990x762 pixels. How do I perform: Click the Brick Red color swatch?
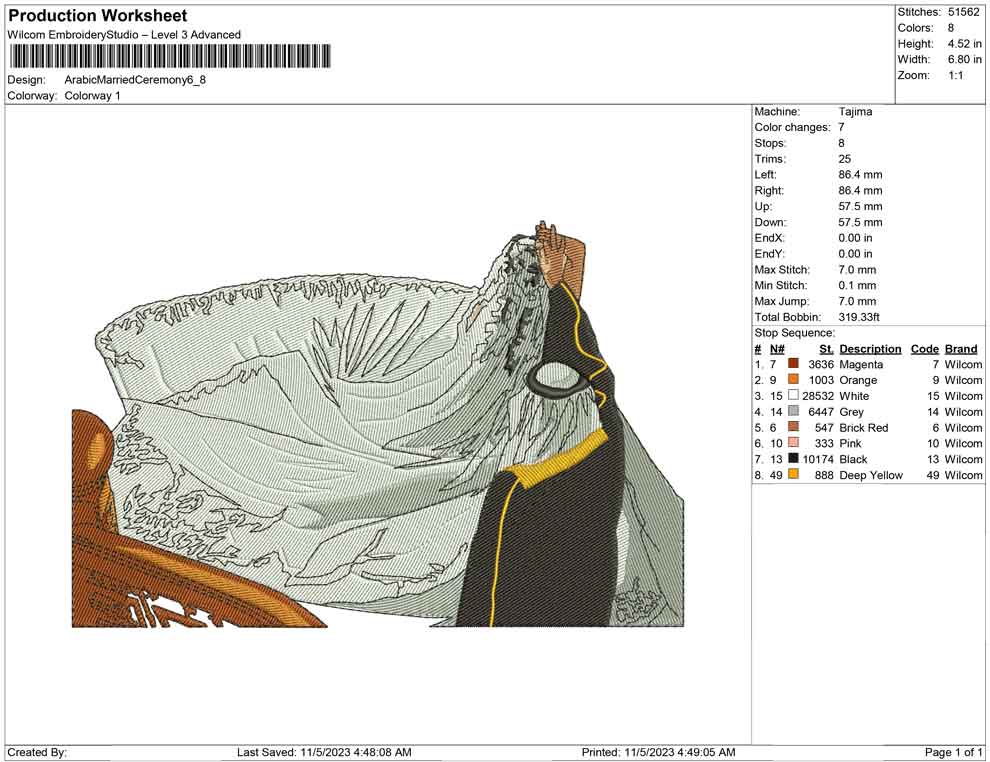tap(793, 427)
